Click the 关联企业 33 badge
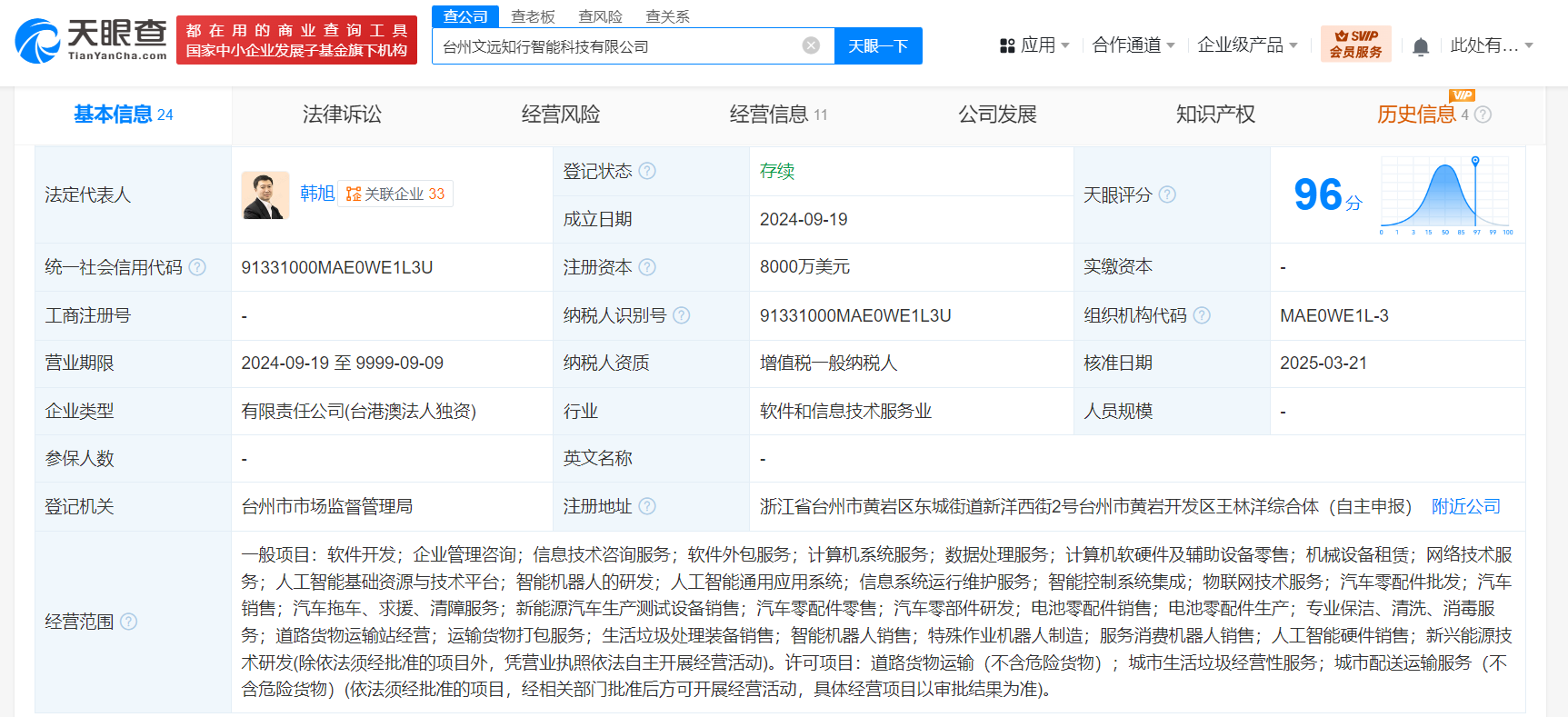Viewport: 1568px width, 717px height. pyautogui.click(x=395, y=194)
